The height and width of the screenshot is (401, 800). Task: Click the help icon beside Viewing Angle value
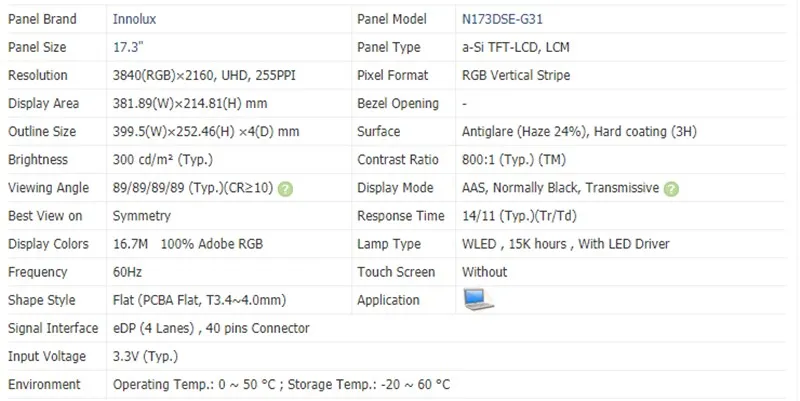[x=286, y=188]
